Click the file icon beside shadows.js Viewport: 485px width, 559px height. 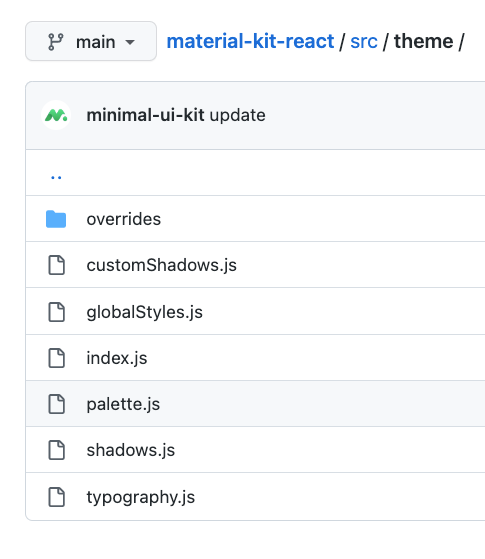[56, 450]
